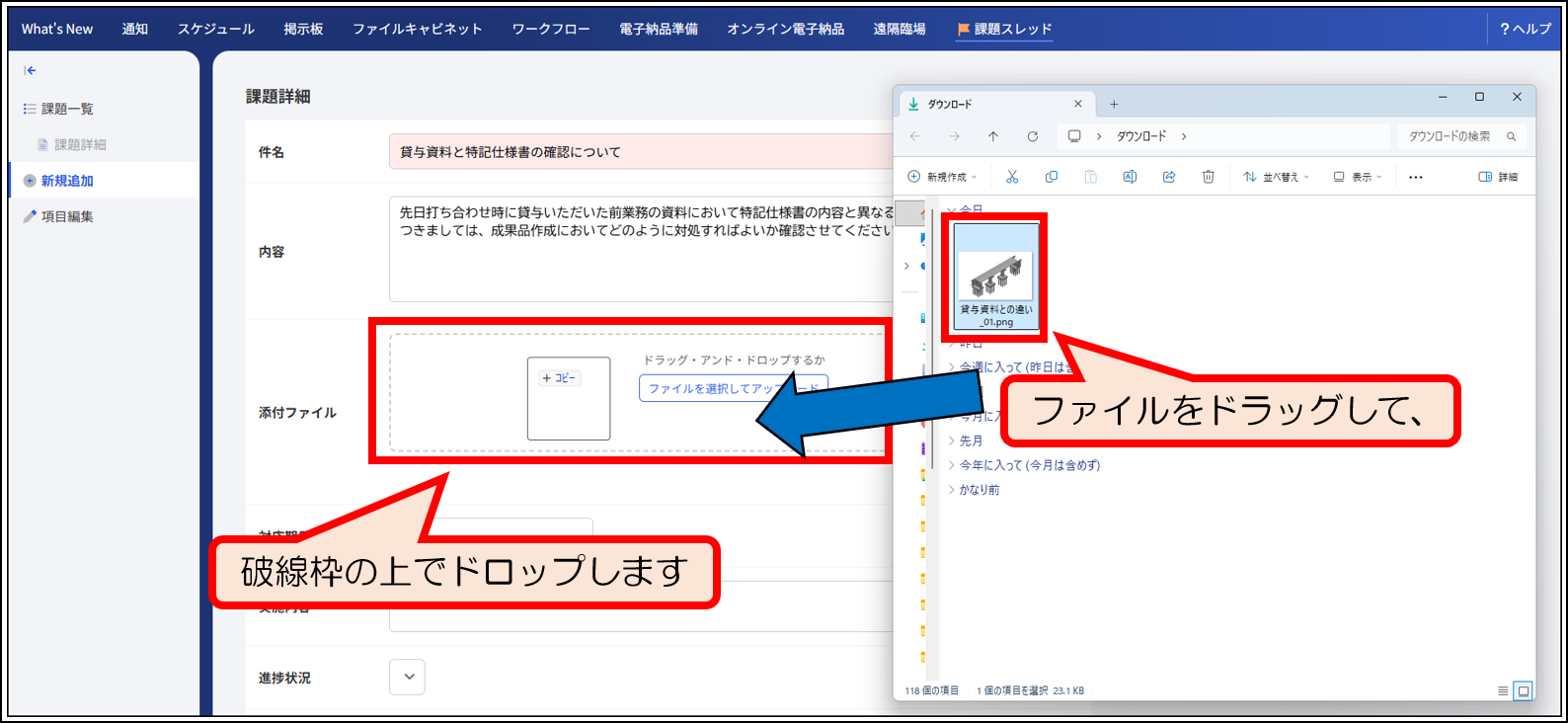Select 課題スレッド tab with flag icon

[x=1005, y=30]
